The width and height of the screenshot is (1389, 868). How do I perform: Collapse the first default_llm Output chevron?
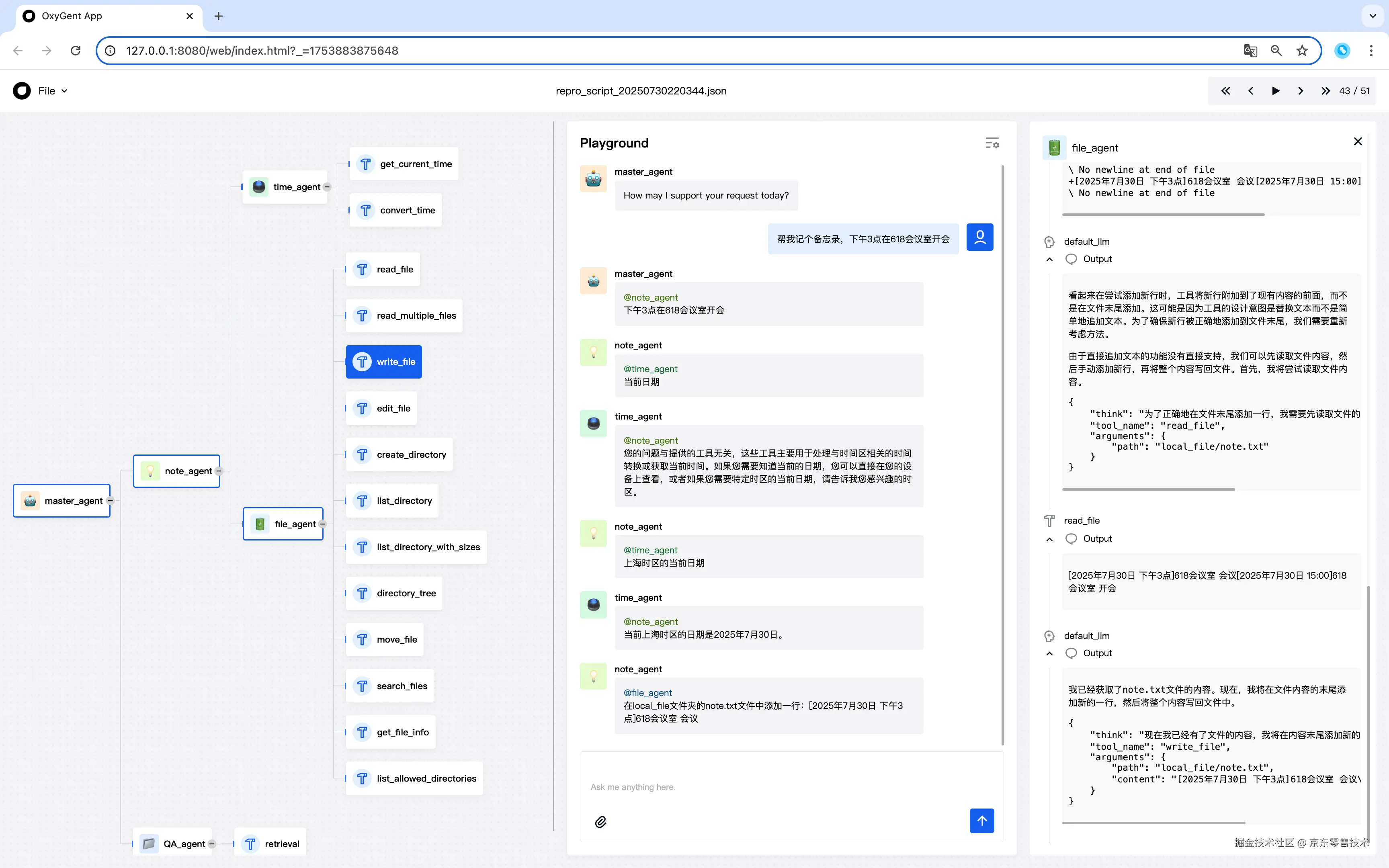pyautogui.click(x=1049, y=260)
